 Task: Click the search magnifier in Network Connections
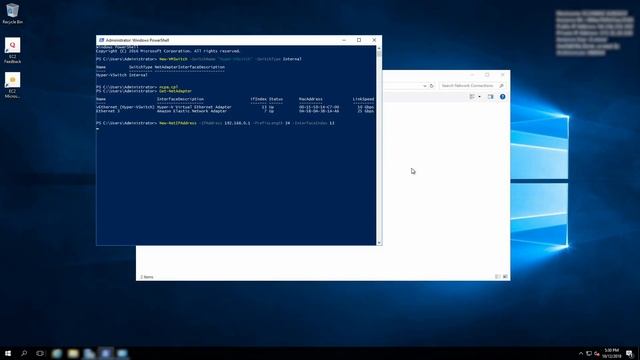[x=501, y=86]
